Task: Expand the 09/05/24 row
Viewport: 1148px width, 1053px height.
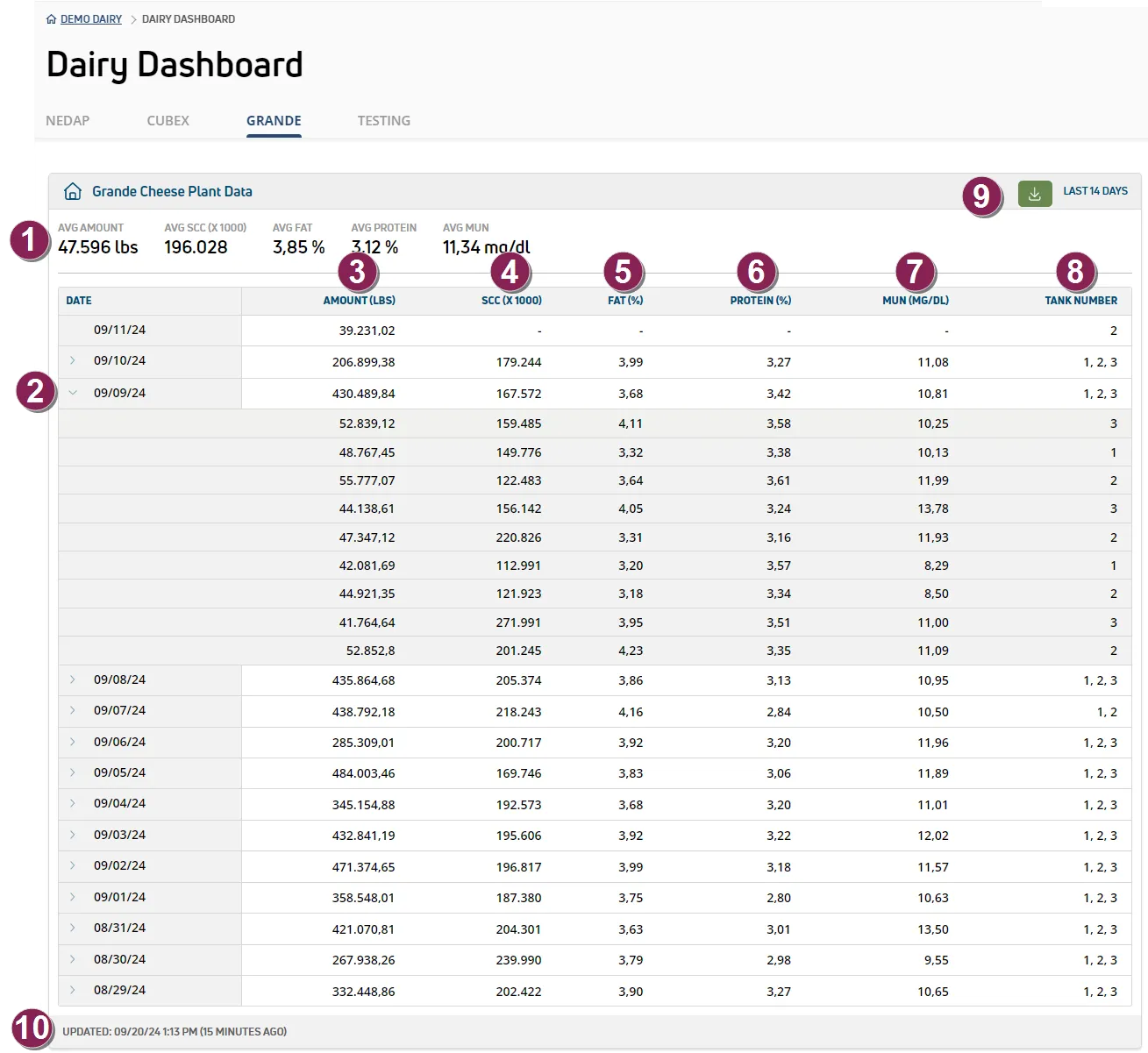Action: click(73, 772)
